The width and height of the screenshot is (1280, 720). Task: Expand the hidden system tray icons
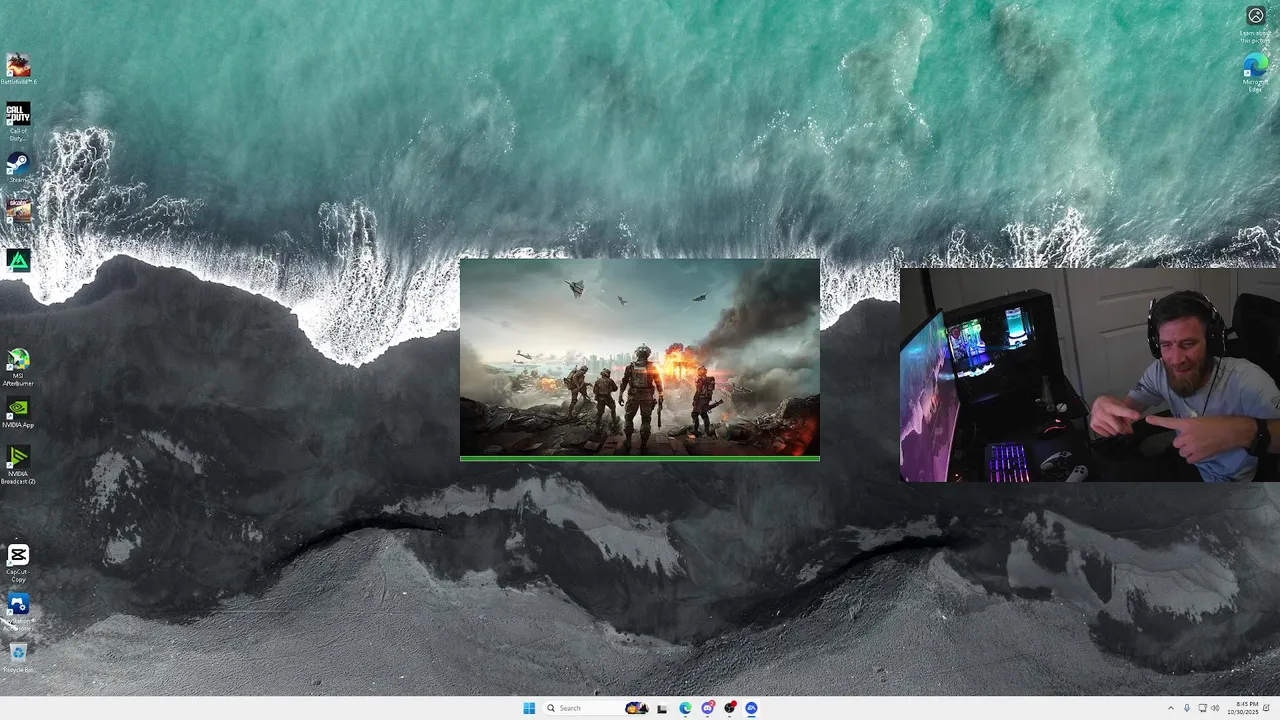1170,708
